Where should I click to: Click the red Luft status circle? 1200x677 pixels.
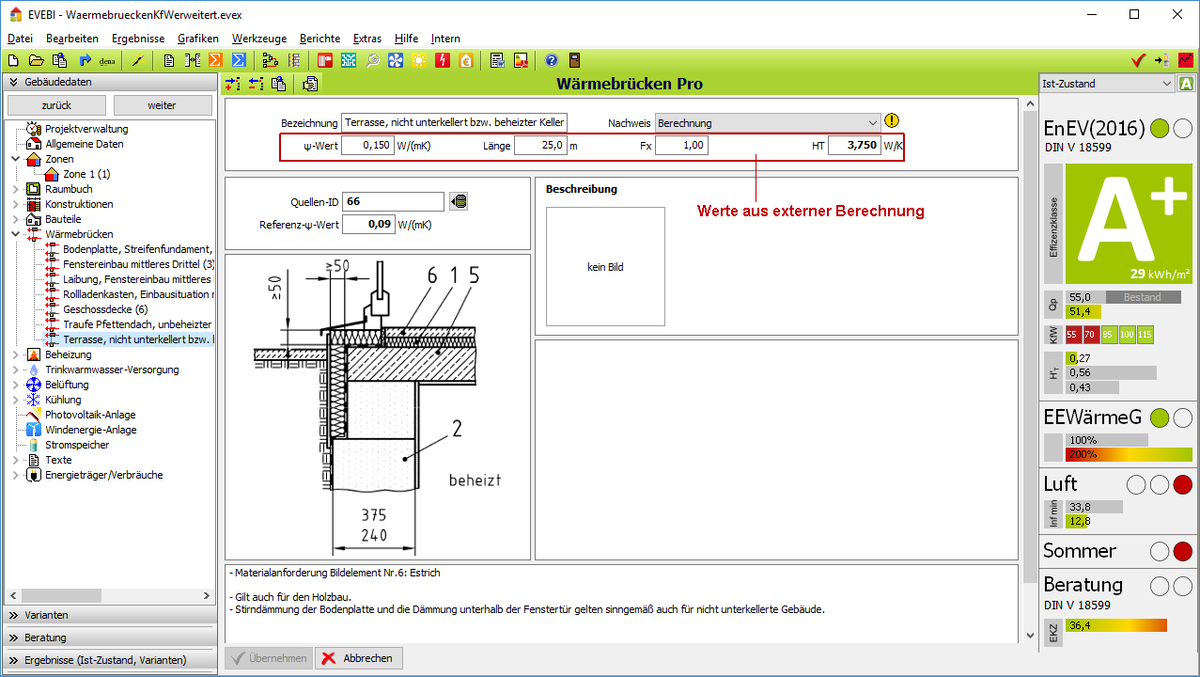coord(1183,485)
